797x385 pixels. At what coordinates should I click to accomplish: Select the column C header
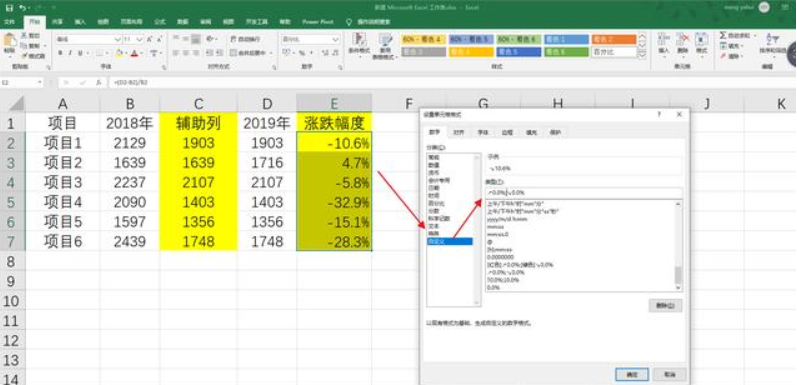click(x=198, y=104)
